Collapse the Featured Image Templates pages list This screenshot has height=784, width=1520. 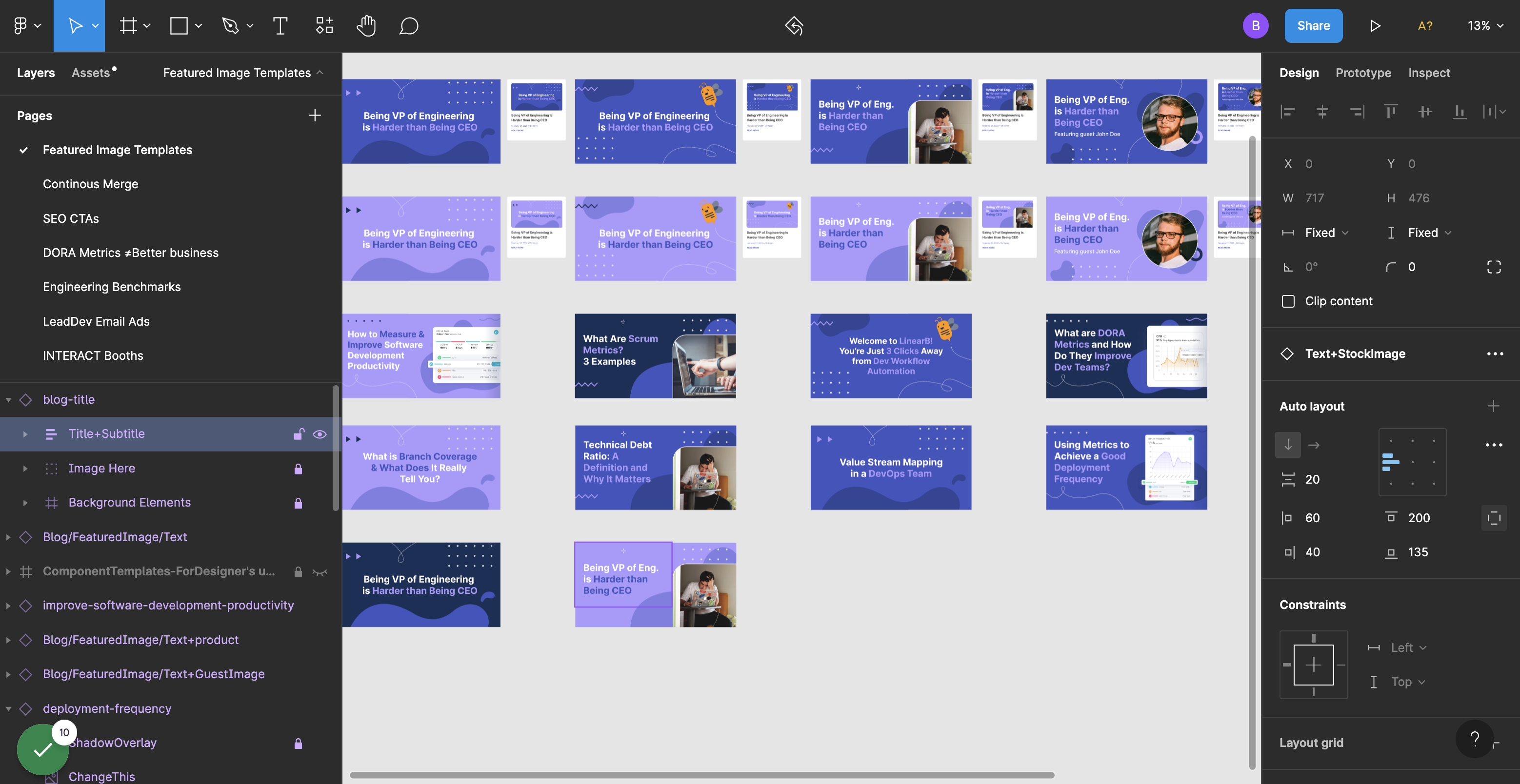(x=243, y=73)
